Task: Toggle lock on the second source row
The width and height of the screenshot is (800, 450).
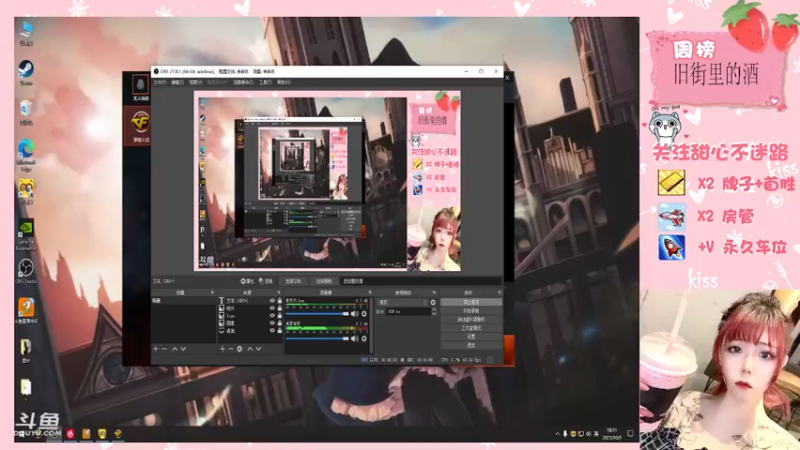Action: [x=280, y=308]
